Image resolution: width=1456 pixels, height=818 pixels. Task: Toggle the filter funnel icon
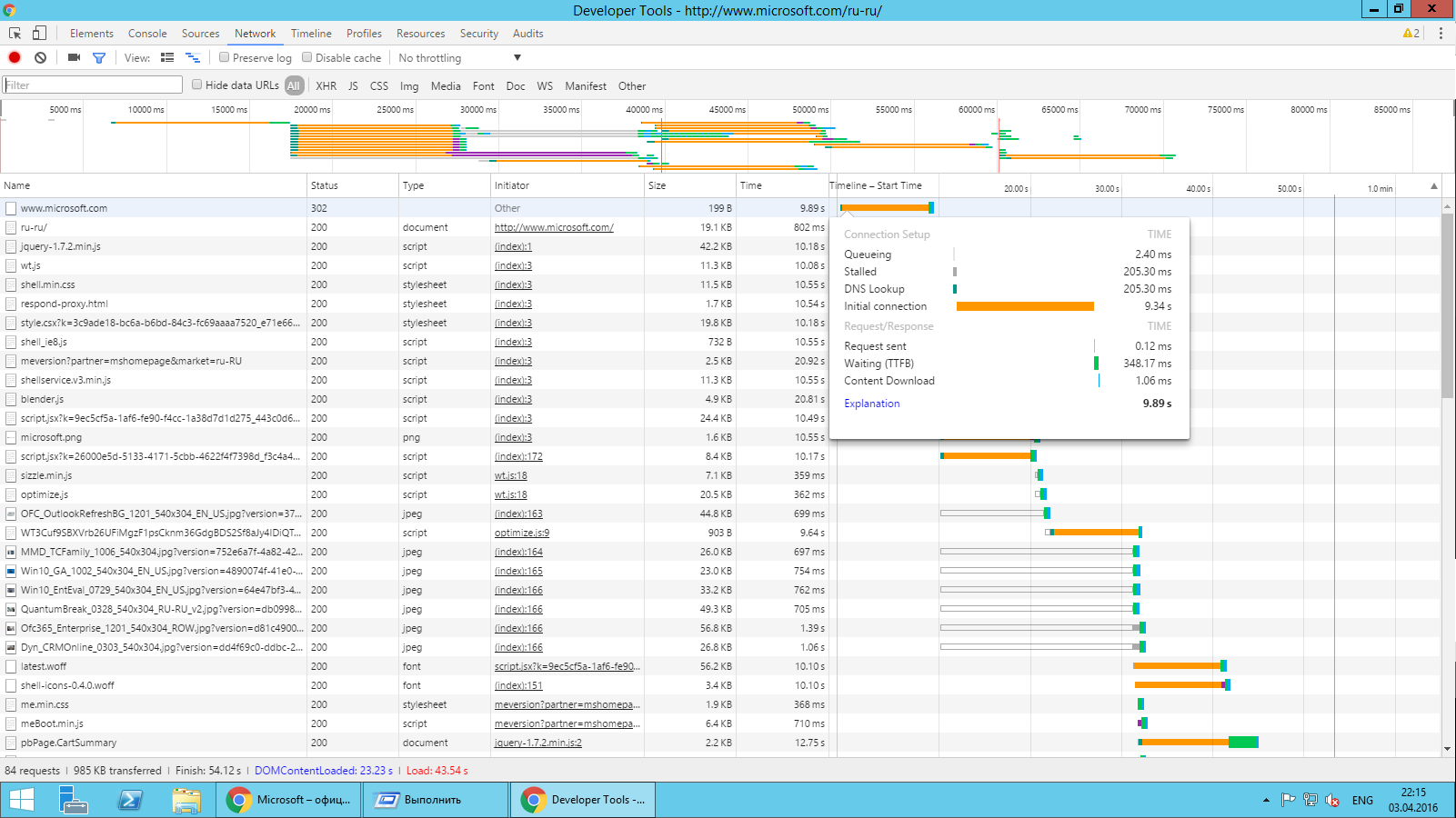pos(99,57)
